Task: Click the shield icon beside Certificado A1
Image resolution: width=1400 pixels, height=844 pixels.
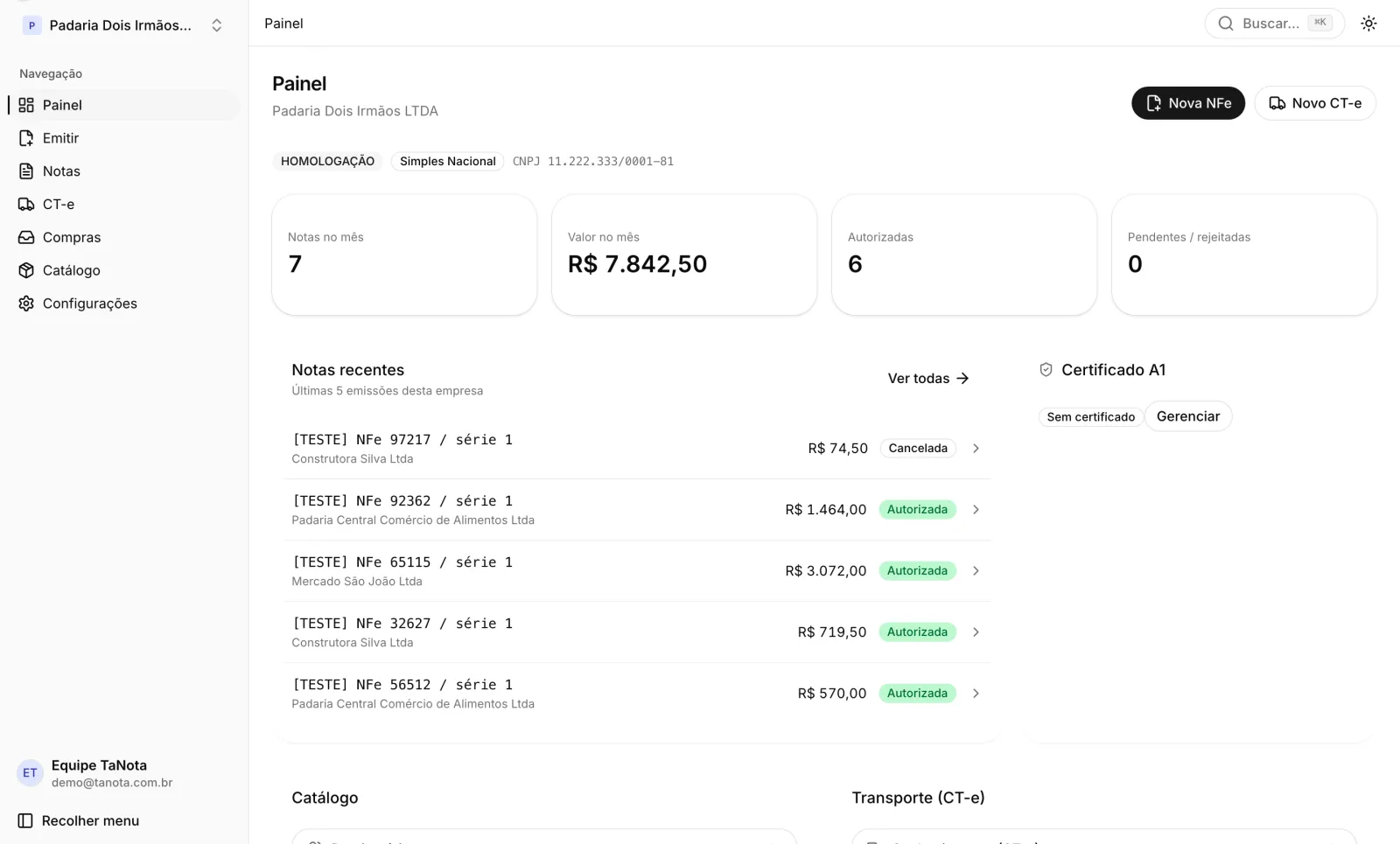Action: 1046,370
